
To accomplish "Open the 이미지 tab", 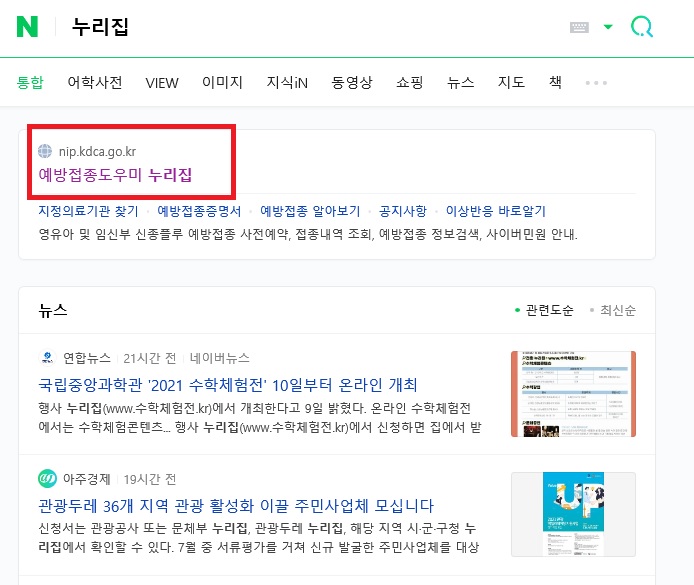I will 222,82.
